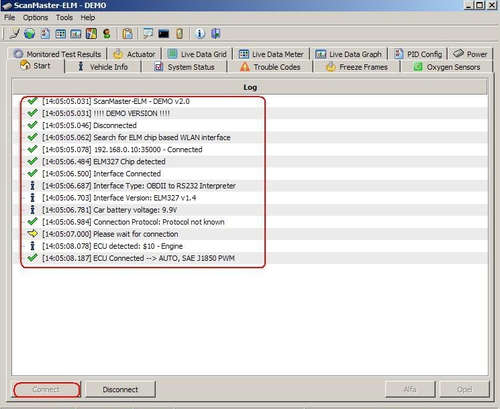Click the Disconnect button
Screen dimensions: 500x409
coord(120,389)
